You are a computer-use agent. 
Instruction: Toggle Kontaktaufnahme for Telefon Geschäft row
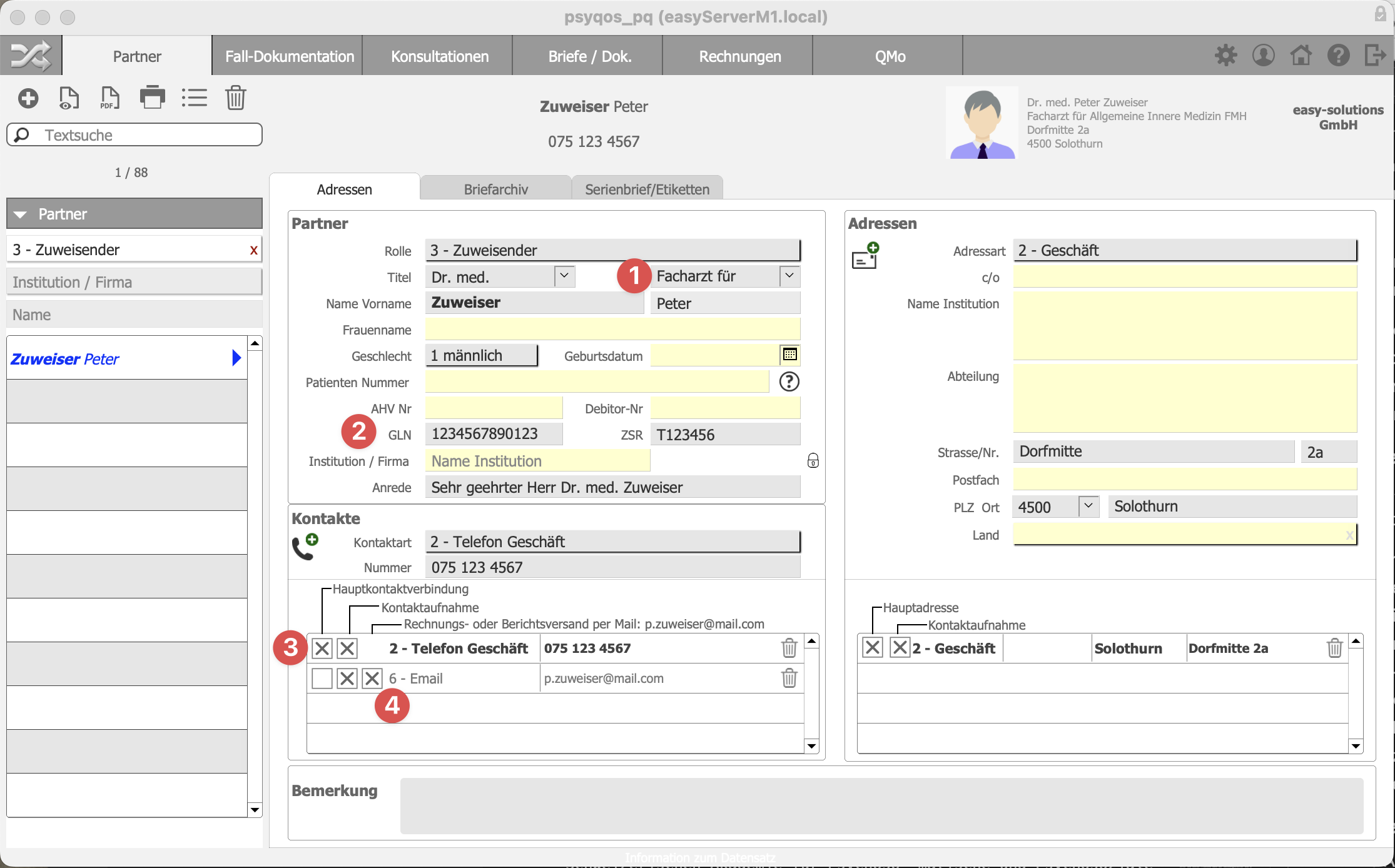click(347, 648)
